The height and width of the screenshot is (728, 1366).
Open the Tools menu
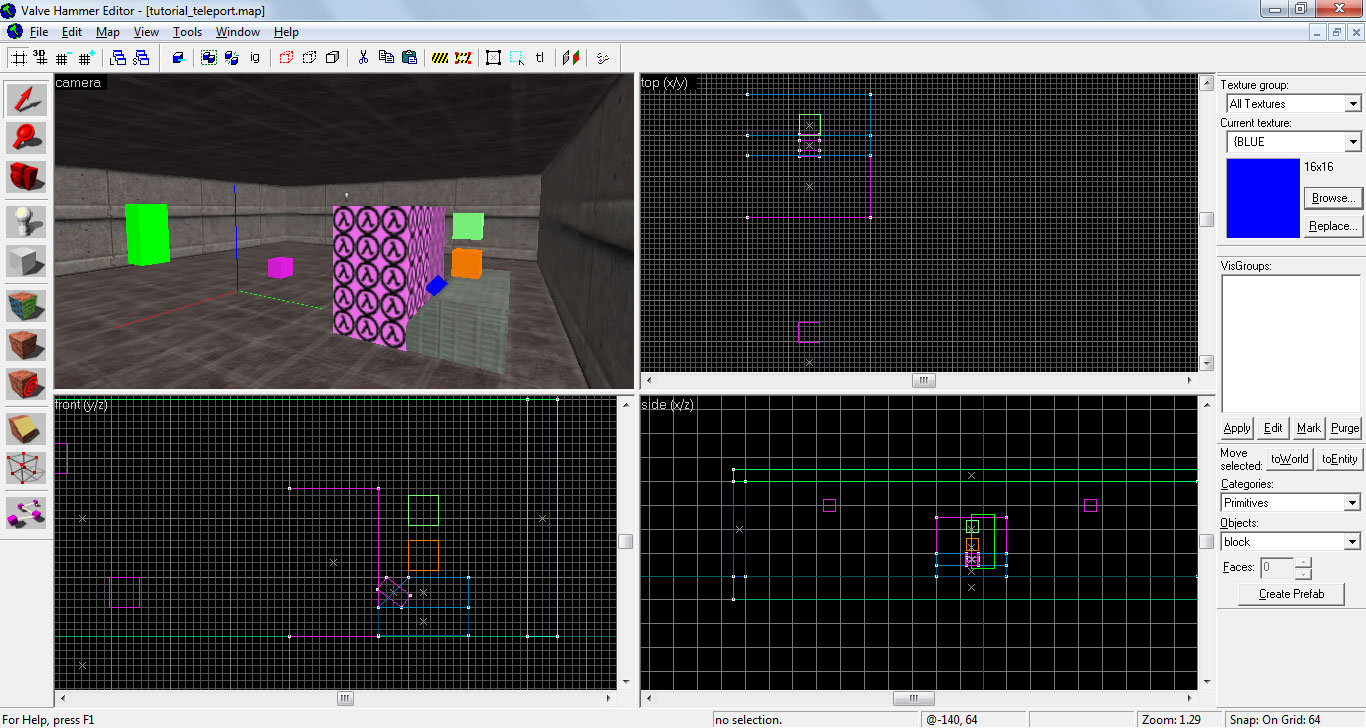[187, 32]
